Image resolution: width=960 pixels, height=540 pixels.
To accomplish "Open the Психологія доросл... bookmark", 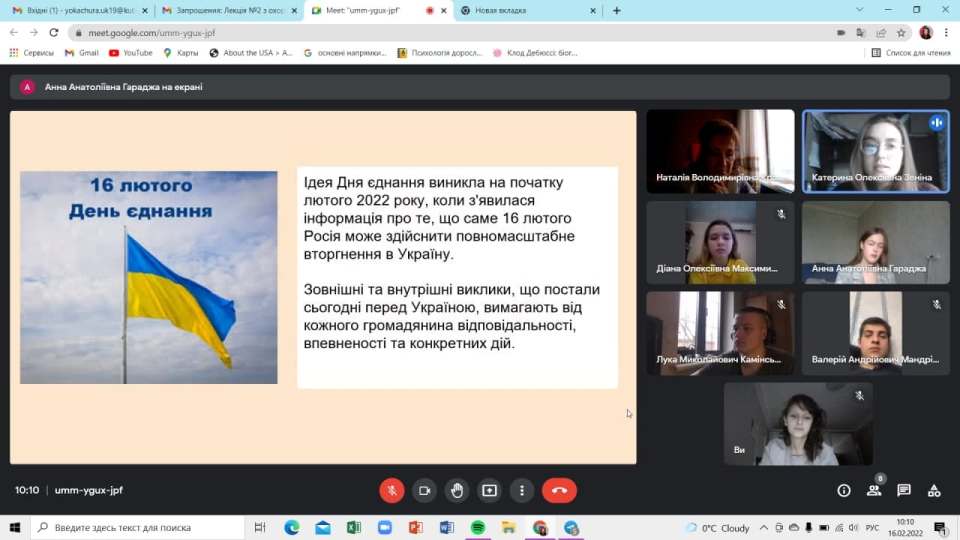I will pos(440,53).
